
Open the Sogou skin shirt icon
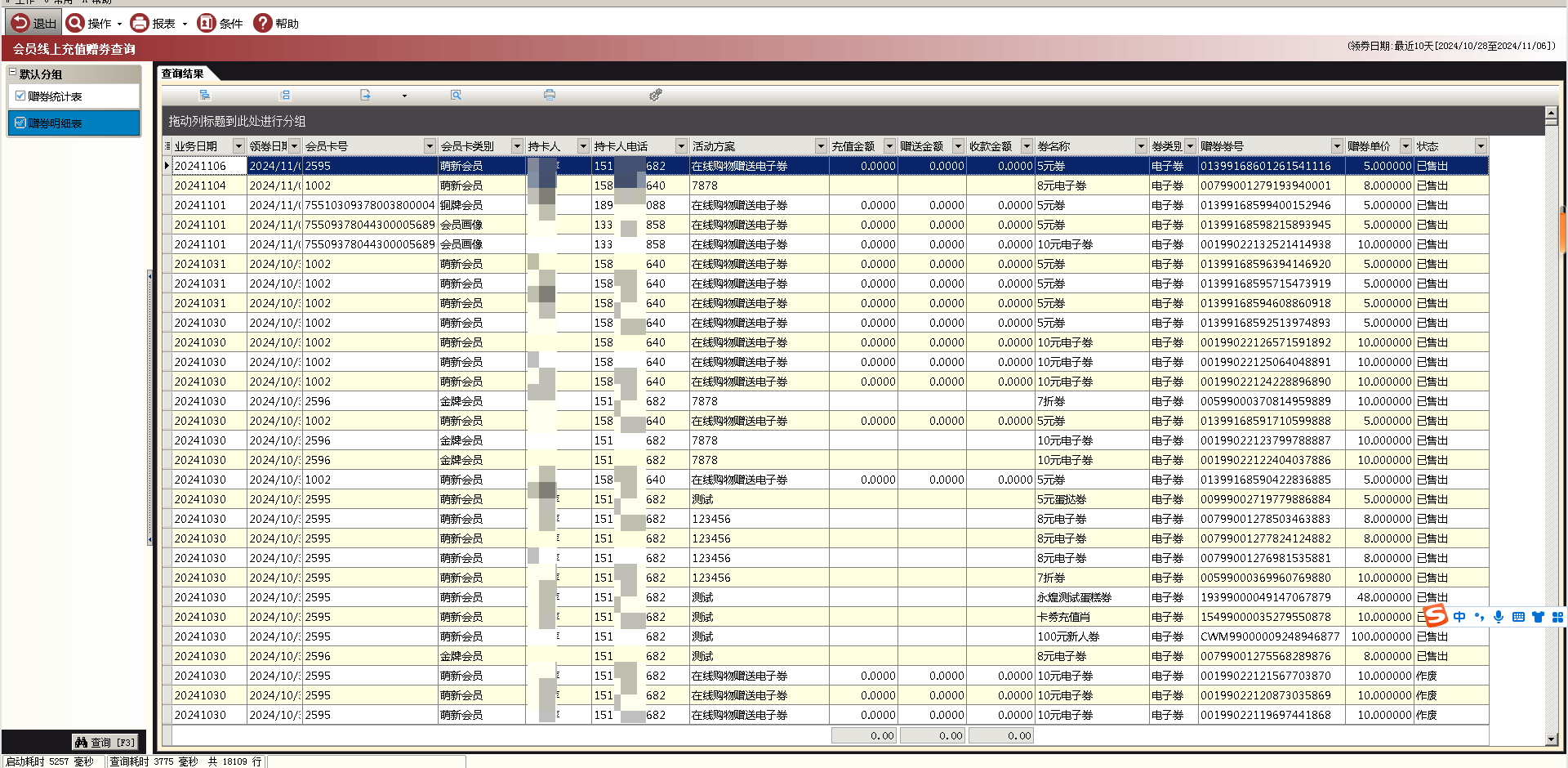tap(1538, 617)
